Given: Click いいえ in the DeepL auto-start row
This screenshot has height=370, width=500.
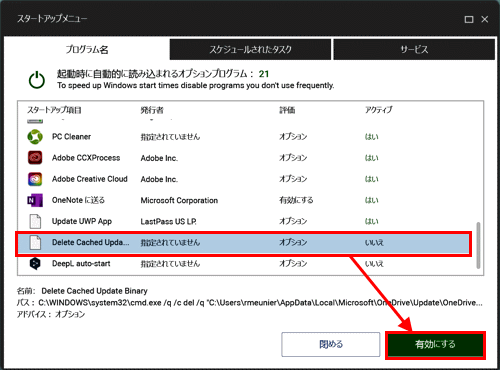Looking at the screenshot, I should (374, 264).
